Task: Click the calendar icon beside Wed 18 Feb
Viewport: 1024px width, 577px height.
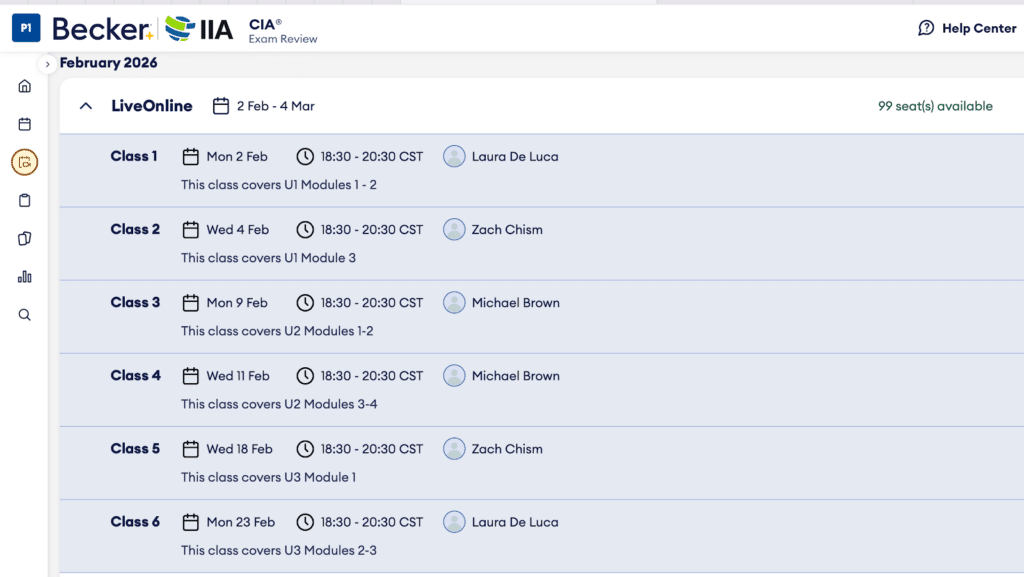Action: point(191,449)
